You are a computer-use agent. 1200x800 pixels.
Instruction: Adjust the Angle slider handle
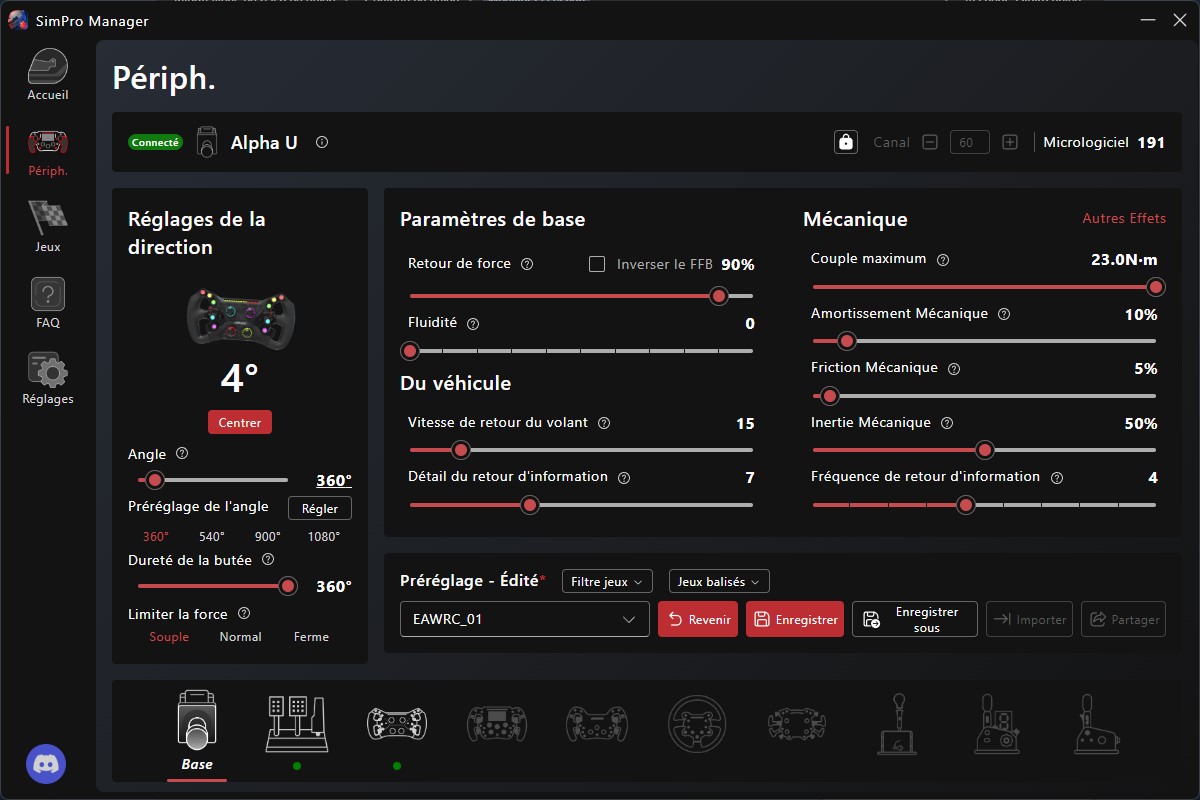pyautogui.click(x=155, y=480)
